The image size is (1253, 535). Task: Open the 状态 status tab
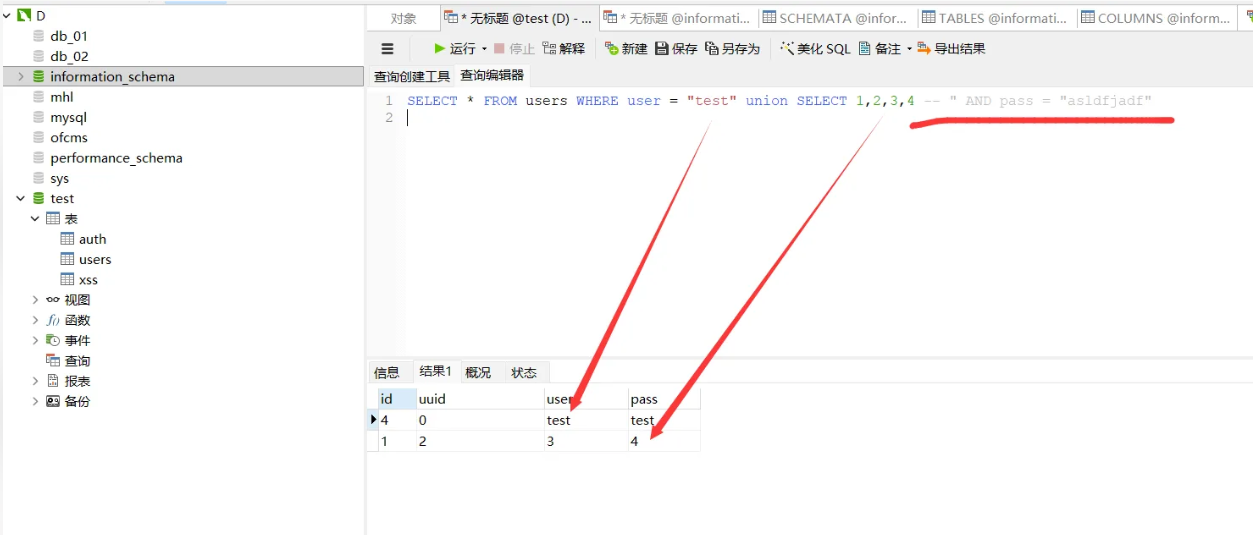pos(524,372)
